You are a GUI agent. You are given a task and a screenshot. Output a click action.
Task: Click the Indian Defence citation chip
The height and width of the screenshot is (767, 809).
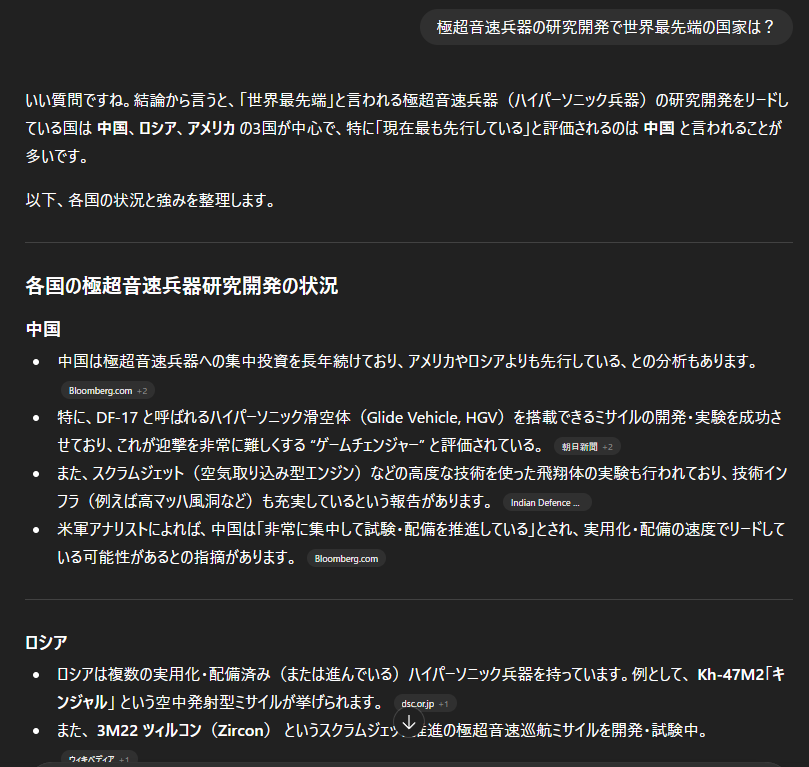546,502
